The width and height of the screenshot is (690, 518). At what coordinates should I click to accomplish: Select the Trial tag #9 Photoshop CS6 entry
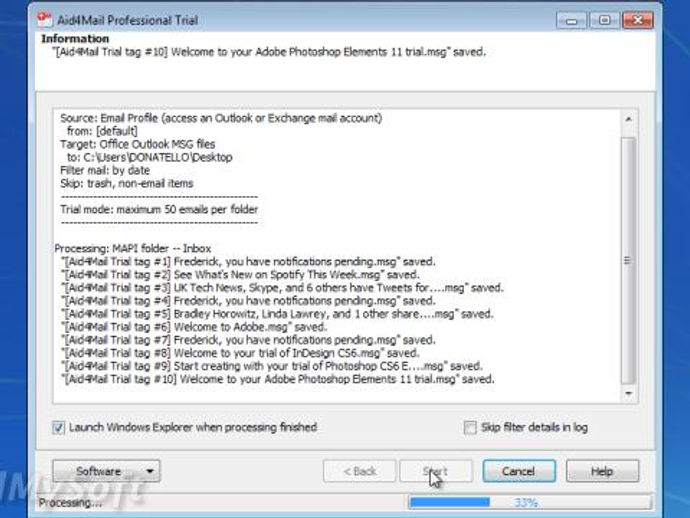click(272, 366)
